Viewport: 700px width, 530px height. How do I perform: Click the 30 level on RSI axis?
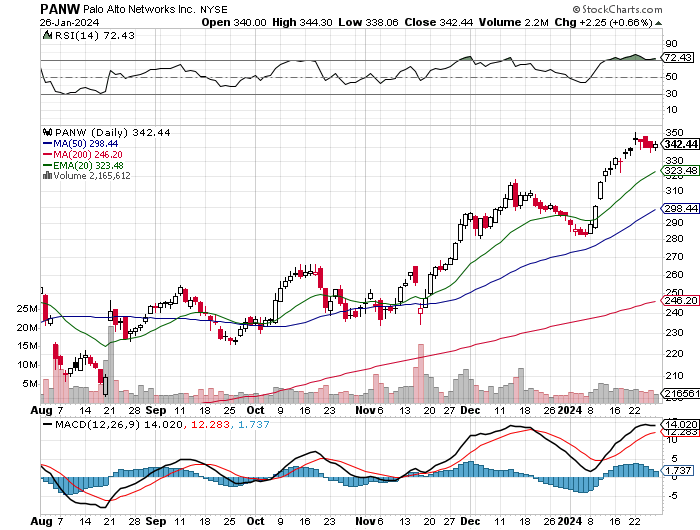[671, 94]
